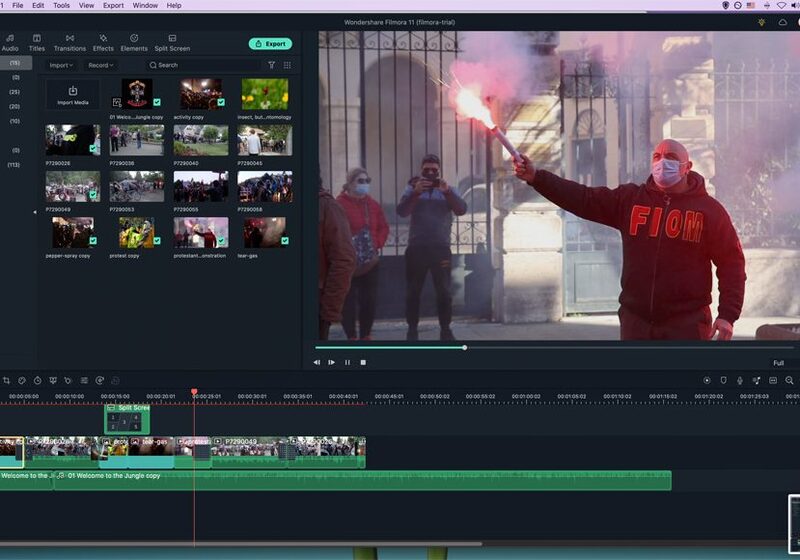Click the filter icon beside Search
The image size is (800, 560).
(271, 65)
